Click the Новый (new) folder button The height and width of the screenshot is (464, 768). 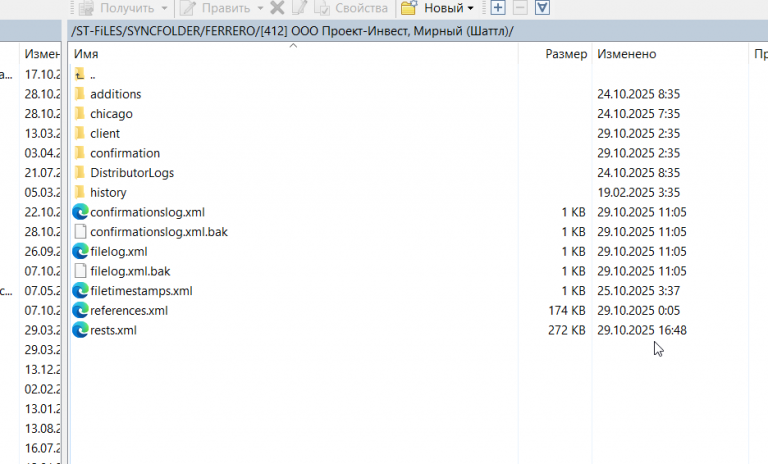432,8
